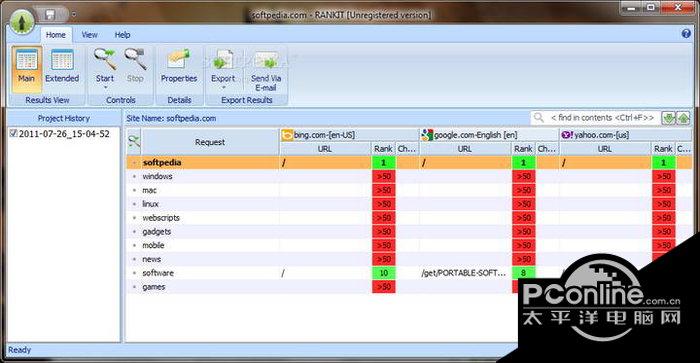Viewport: 700px width, 363px height.
Task: Click the find in contents search field
Action: [602, 118]
